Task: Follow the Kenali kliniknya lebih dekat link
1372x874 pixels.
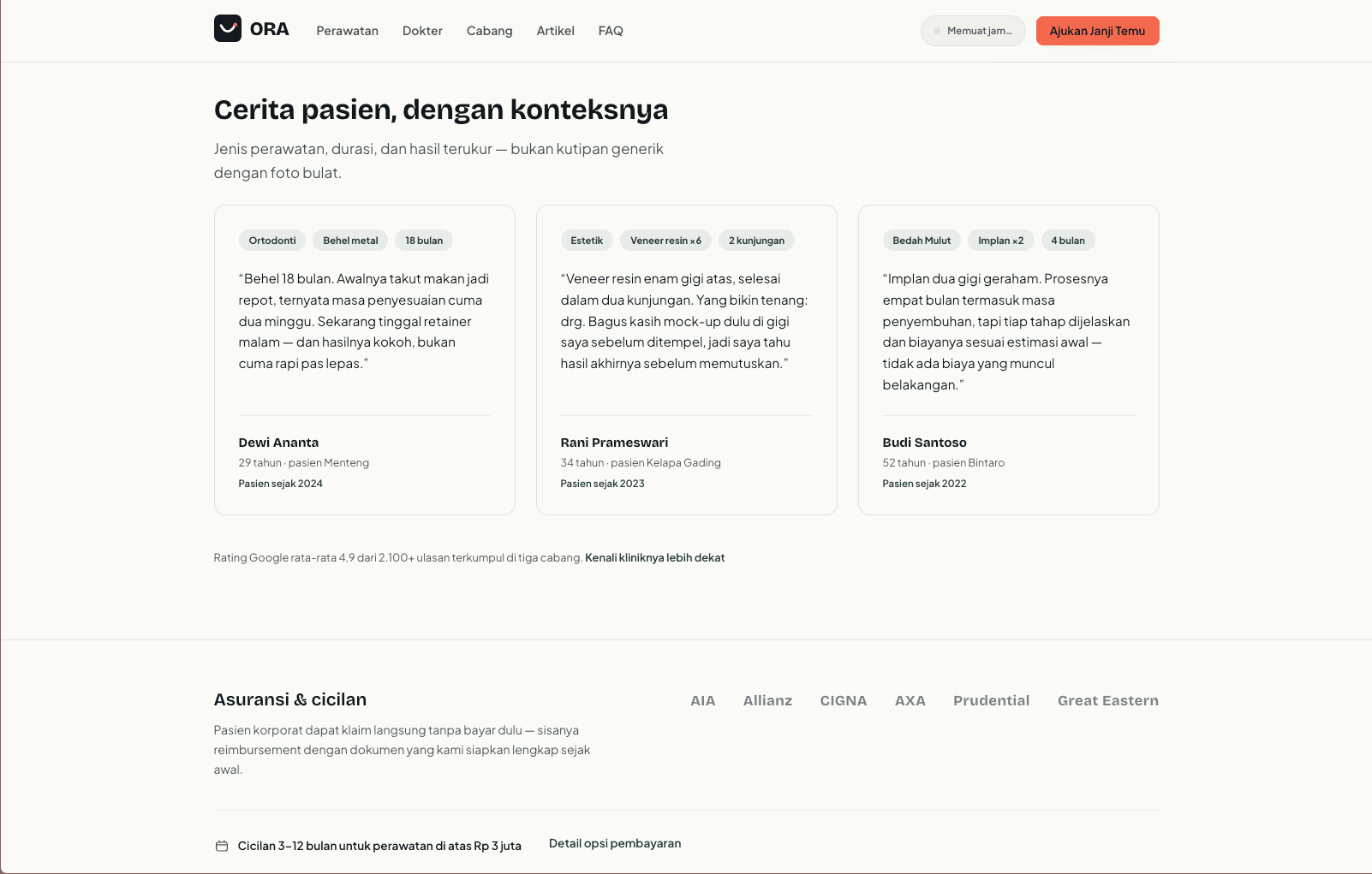Action: click(x=655, y=557)
